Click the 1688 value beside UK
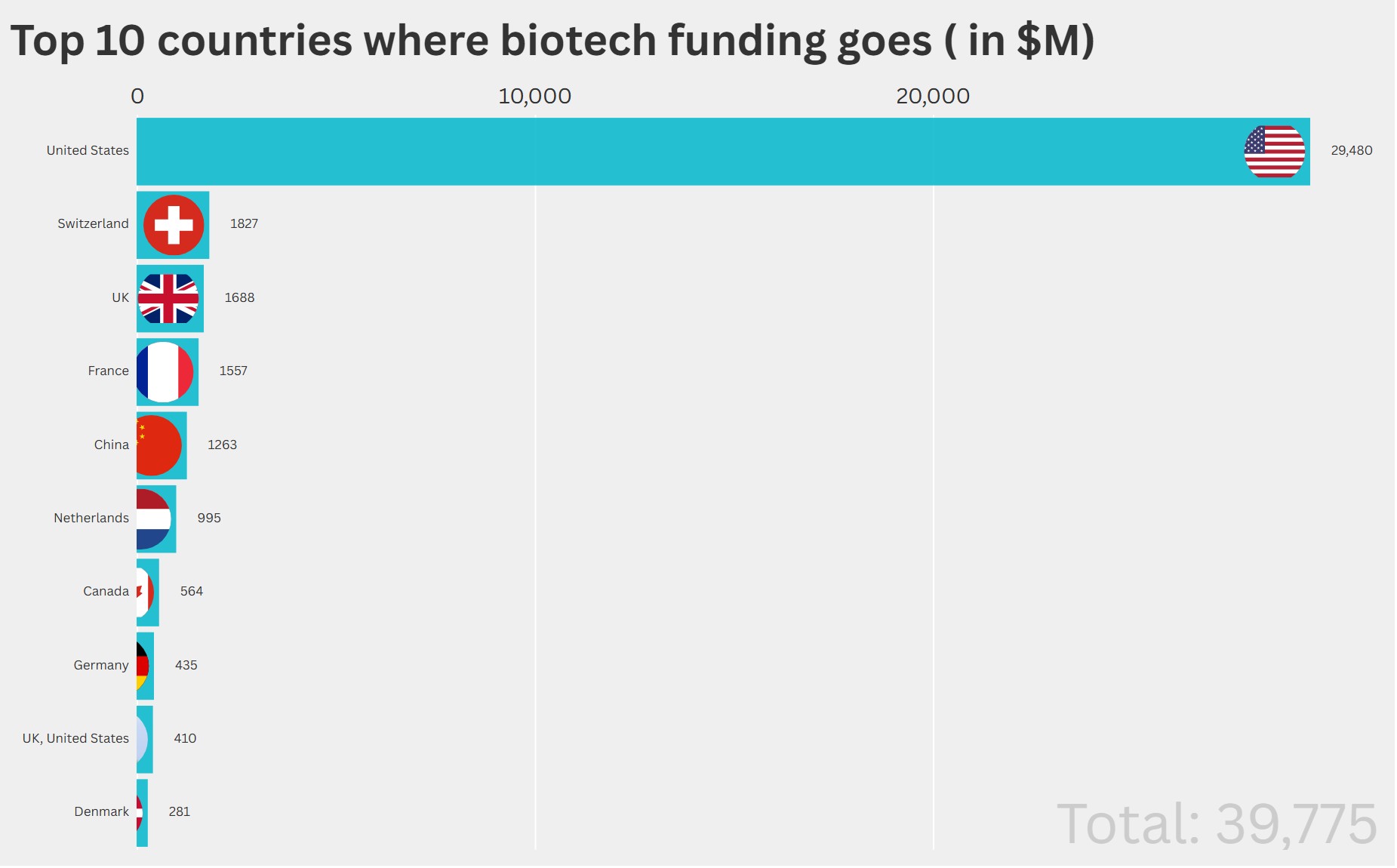The image size is (1397, 868). pos(239,298)
